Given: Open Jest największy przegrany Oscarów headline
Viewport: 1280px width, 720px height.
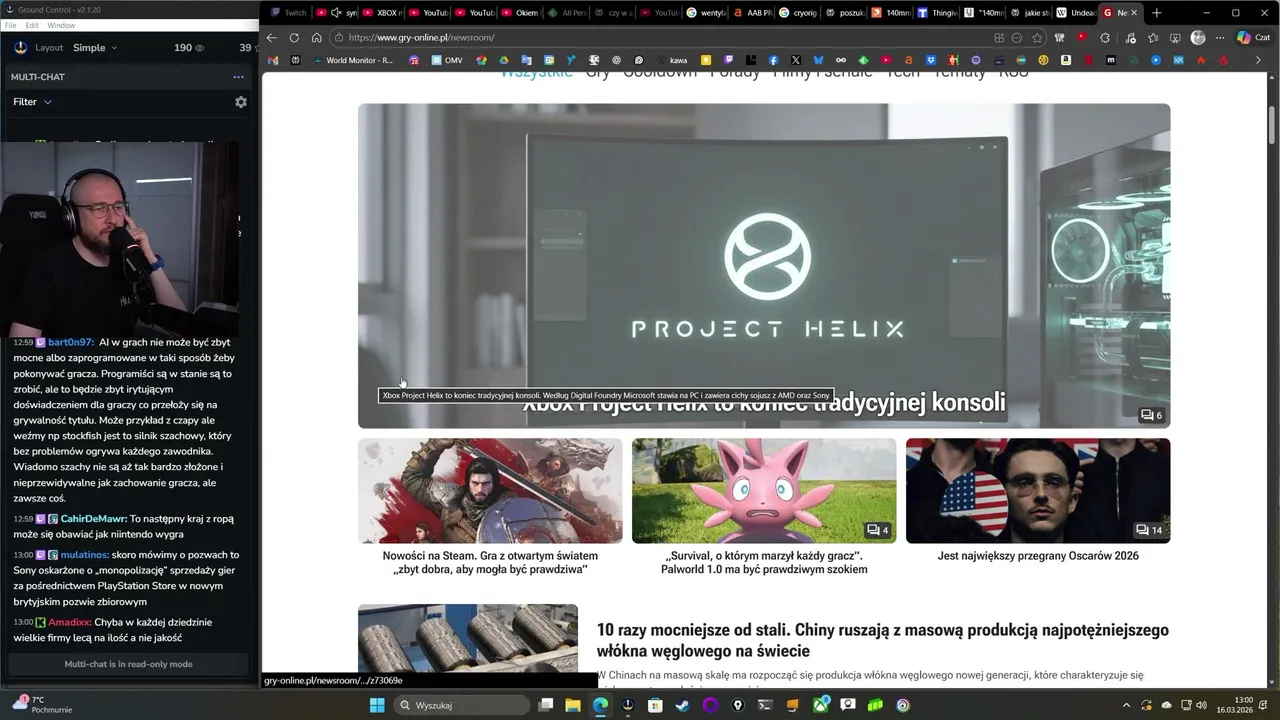Looking at the screenshot, I should [x=1038, y=556].
